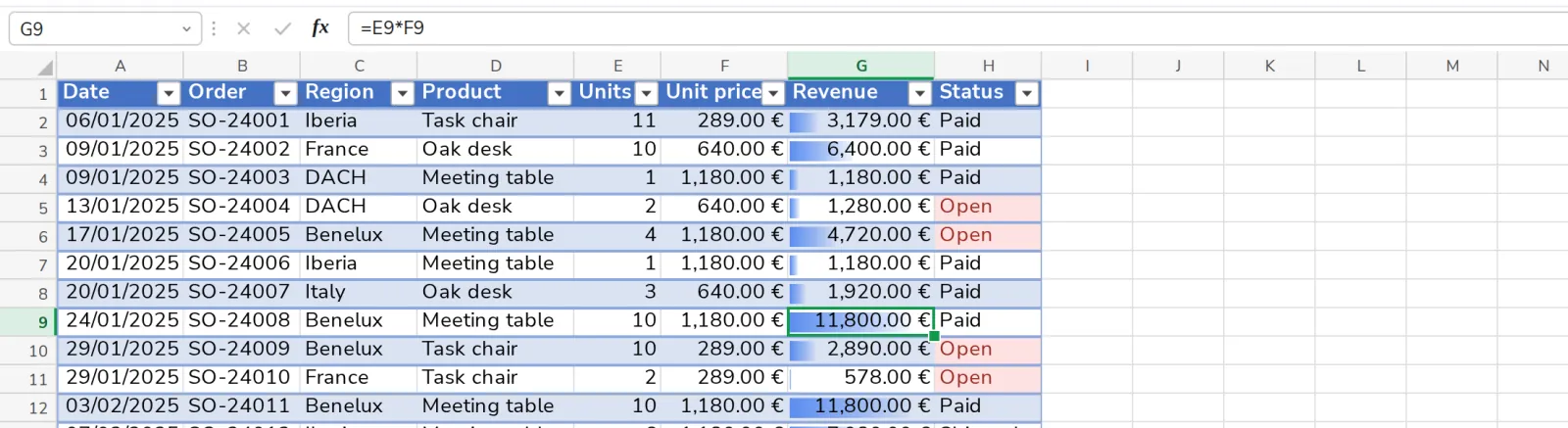Click order cell SO-24011
Viewport: 1568px width, 428px height.
(x=241, y=405)
